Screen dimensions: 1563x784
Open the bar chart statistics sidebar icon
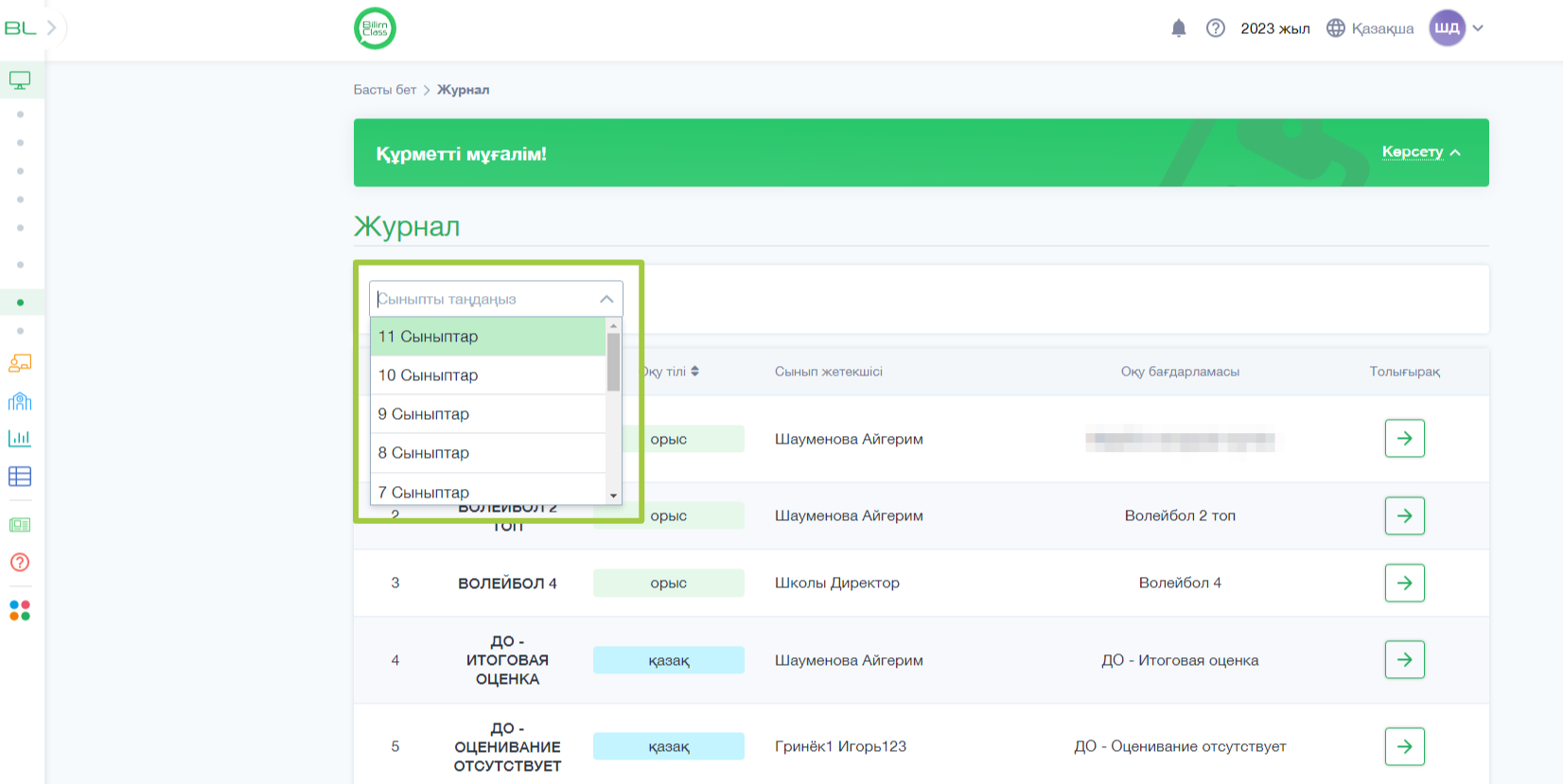tap(20, 438)
